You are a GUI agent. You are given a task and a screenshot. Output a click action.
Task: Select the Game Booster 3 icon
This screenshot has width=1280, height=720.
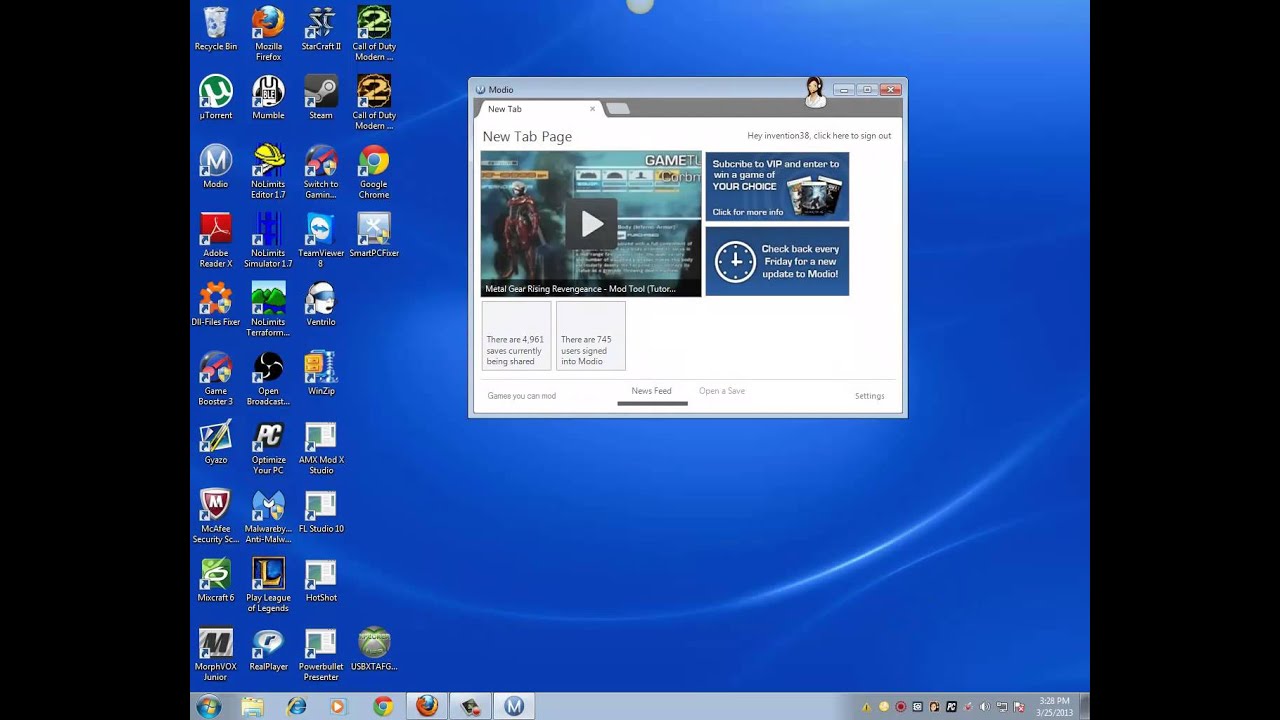216,379
